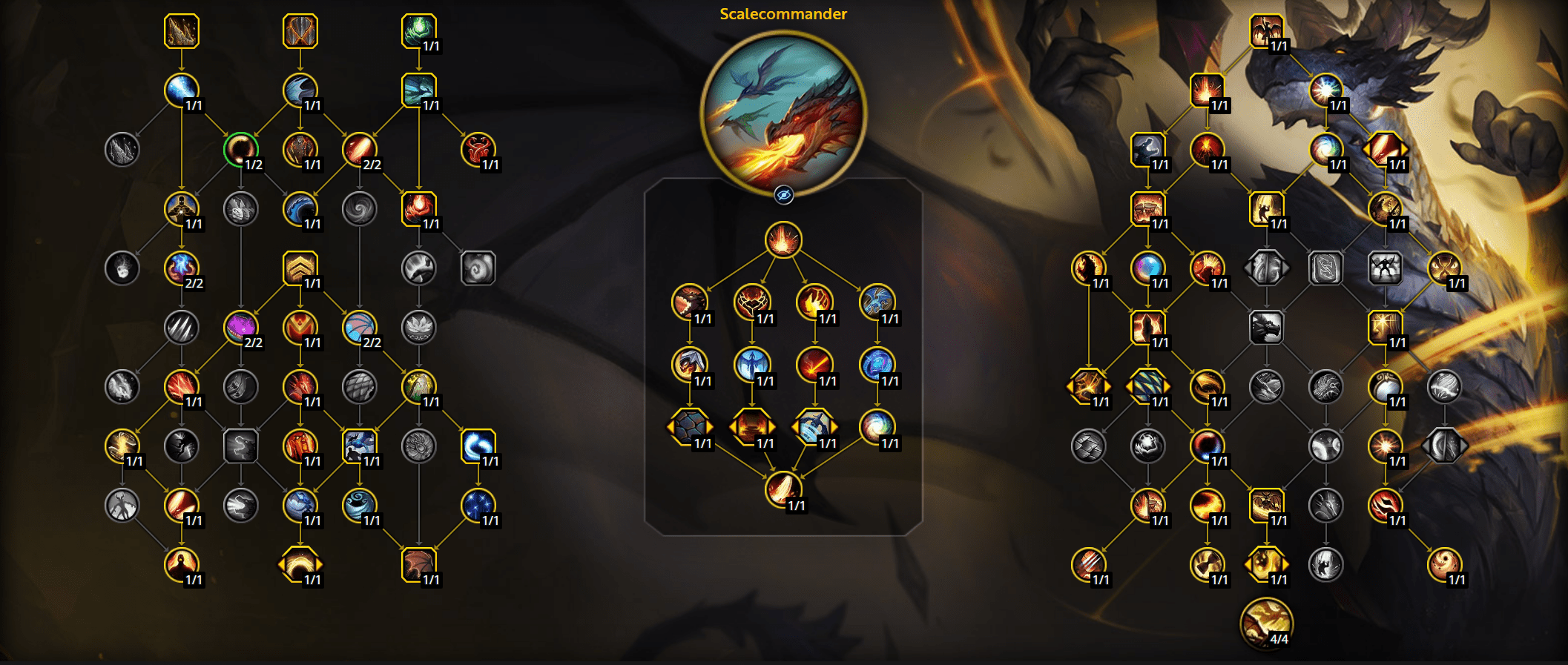Toggle the eye icon below Scalecommander portrait

point(784,195)
